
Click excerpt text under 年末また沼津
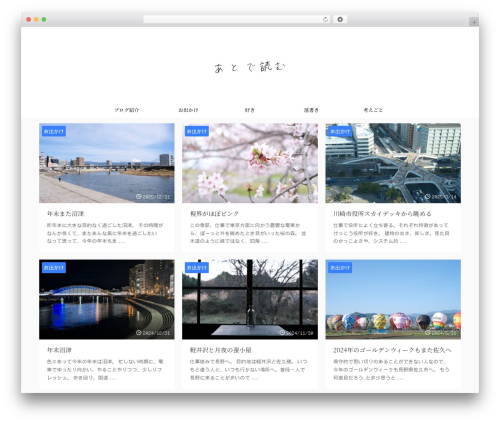(x=105, y=233)
